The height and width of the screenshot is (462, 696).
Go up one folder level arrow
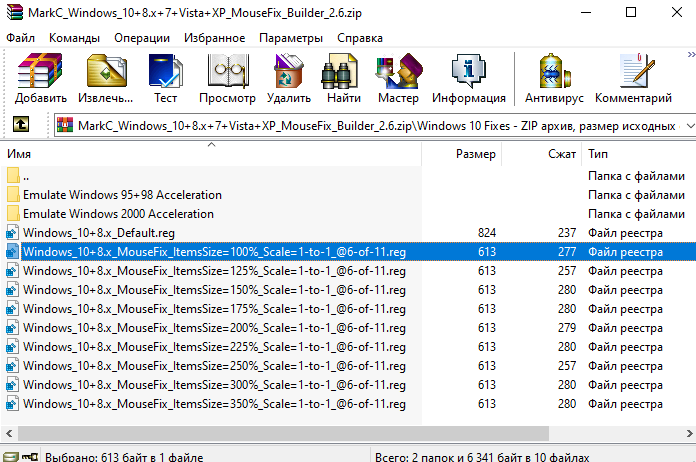click(21, 124)
